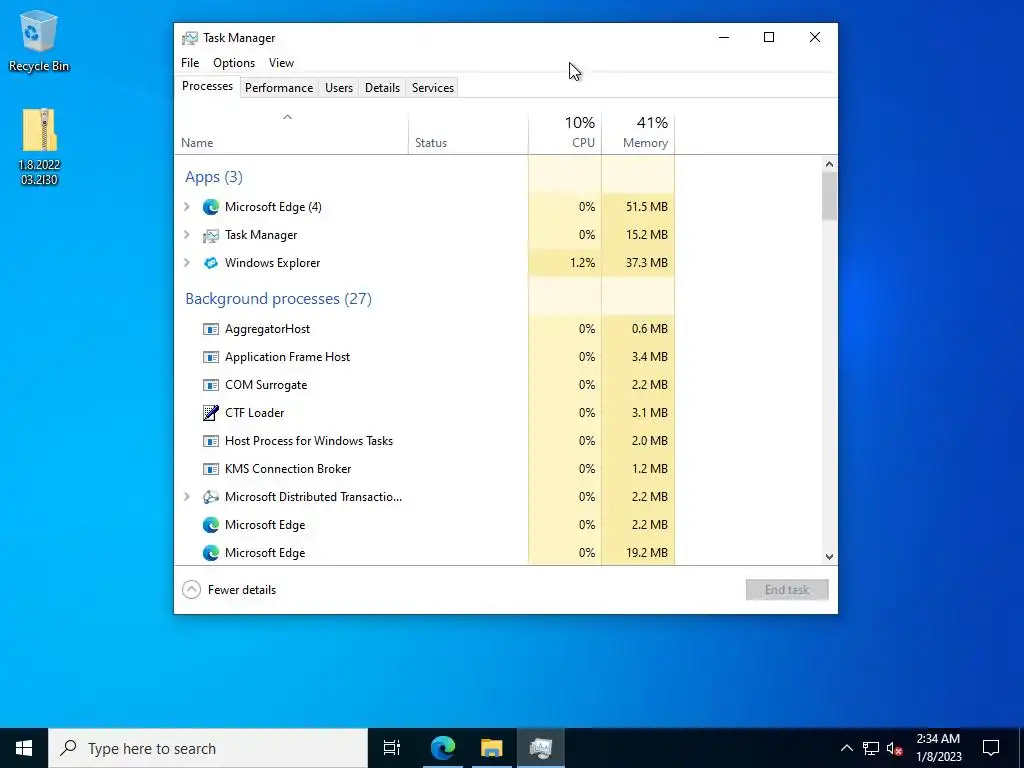Screen dimensions: 1024x768
Task: Open the Recycle Bin desktop icon
Action: [39, 40]
